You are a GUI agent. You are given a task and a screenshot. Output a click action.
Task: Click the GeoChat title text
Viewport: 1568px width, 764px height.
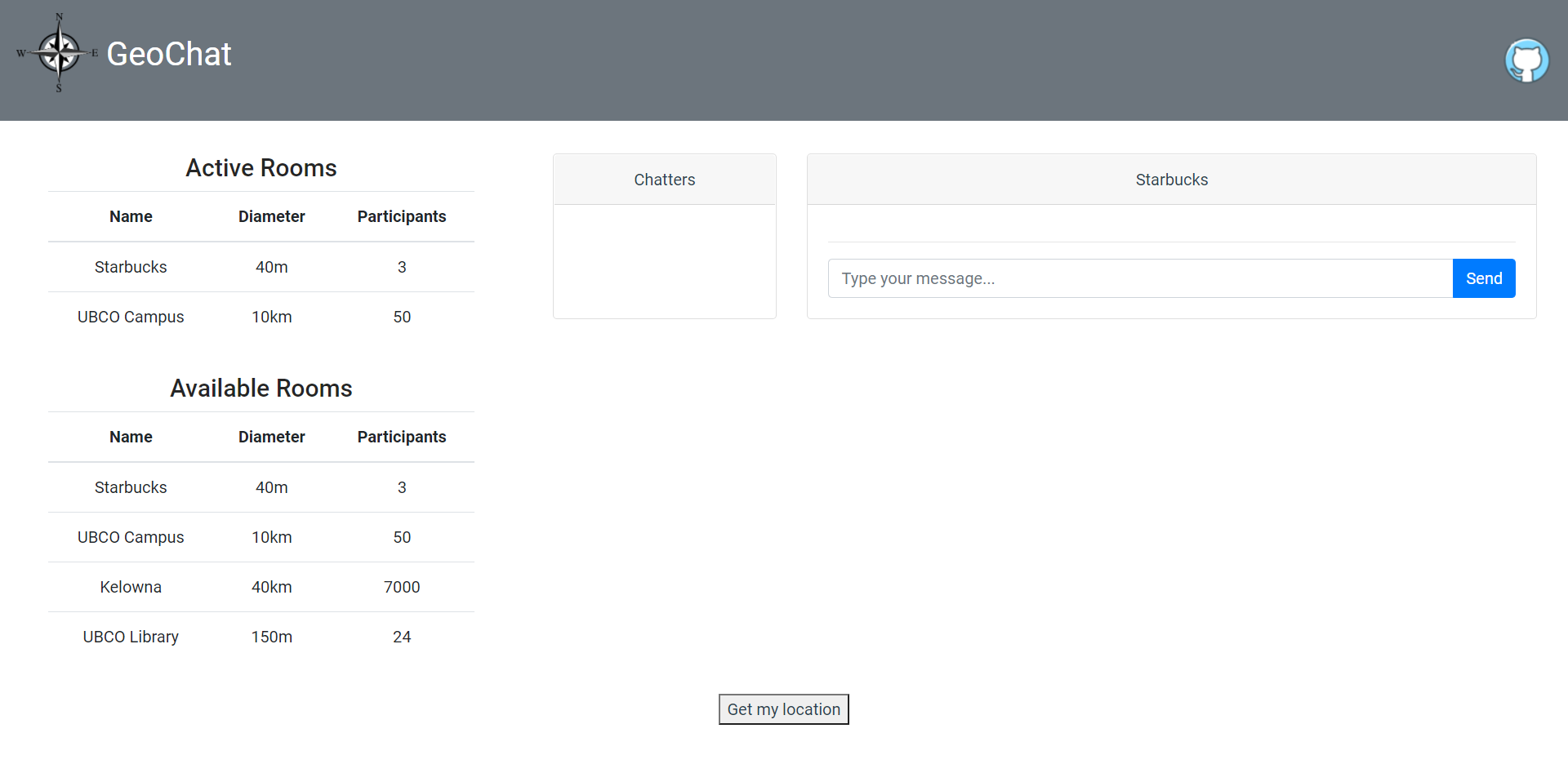169,54
